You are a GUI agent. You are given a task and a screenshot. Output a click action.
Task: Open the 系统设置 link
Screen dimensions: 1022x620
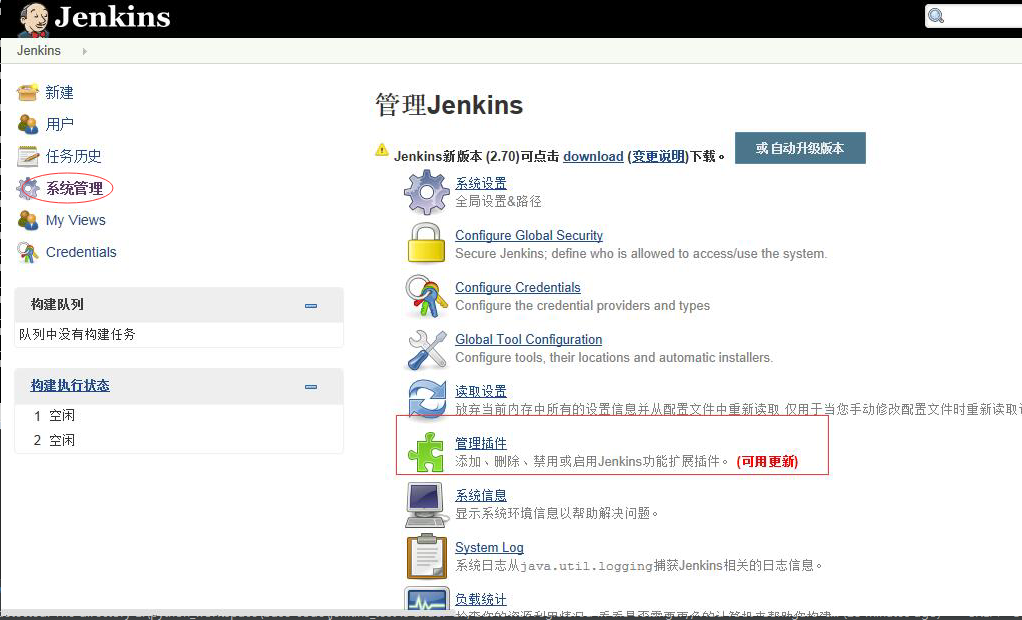tap(480, 183)
